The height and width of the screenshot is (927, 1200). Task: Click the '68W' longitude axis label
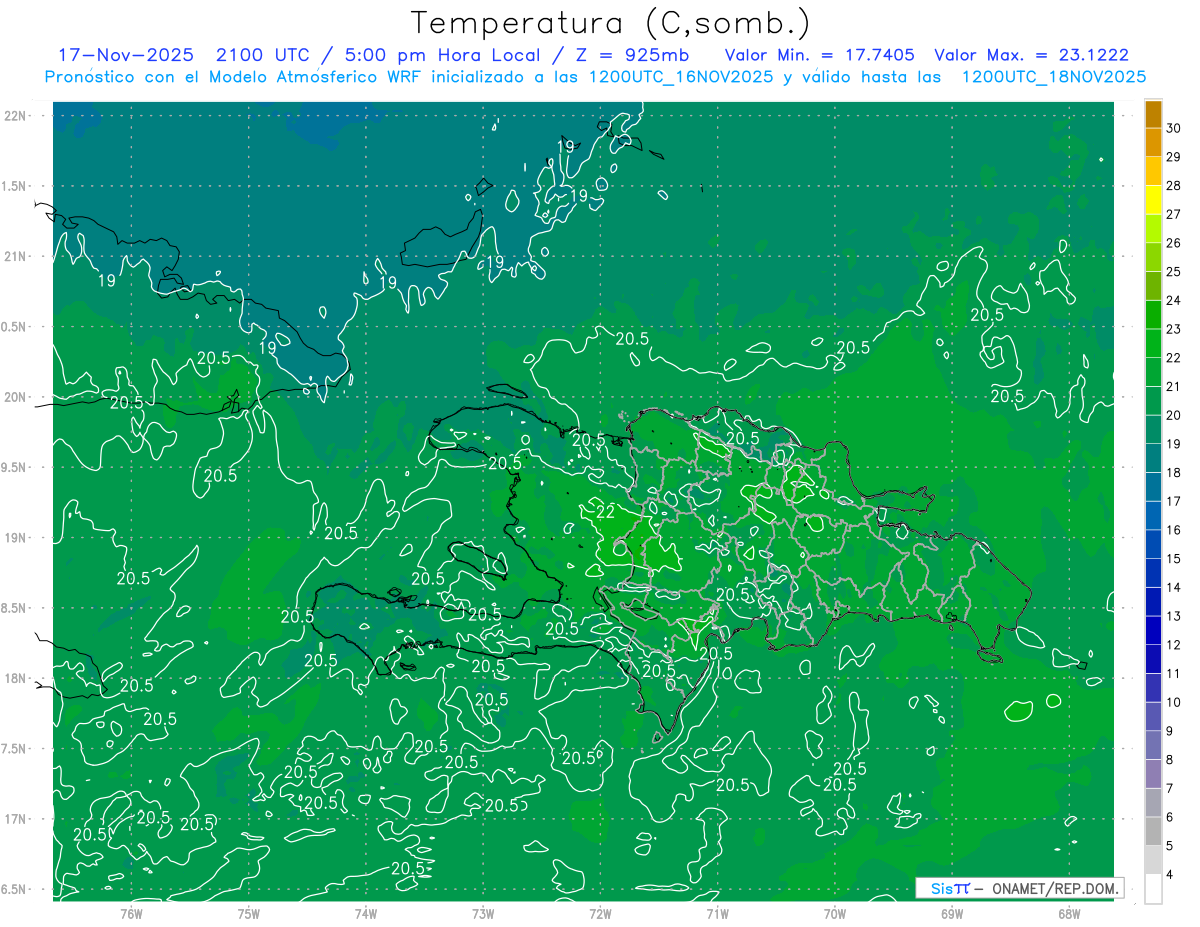click(1069, 913)
